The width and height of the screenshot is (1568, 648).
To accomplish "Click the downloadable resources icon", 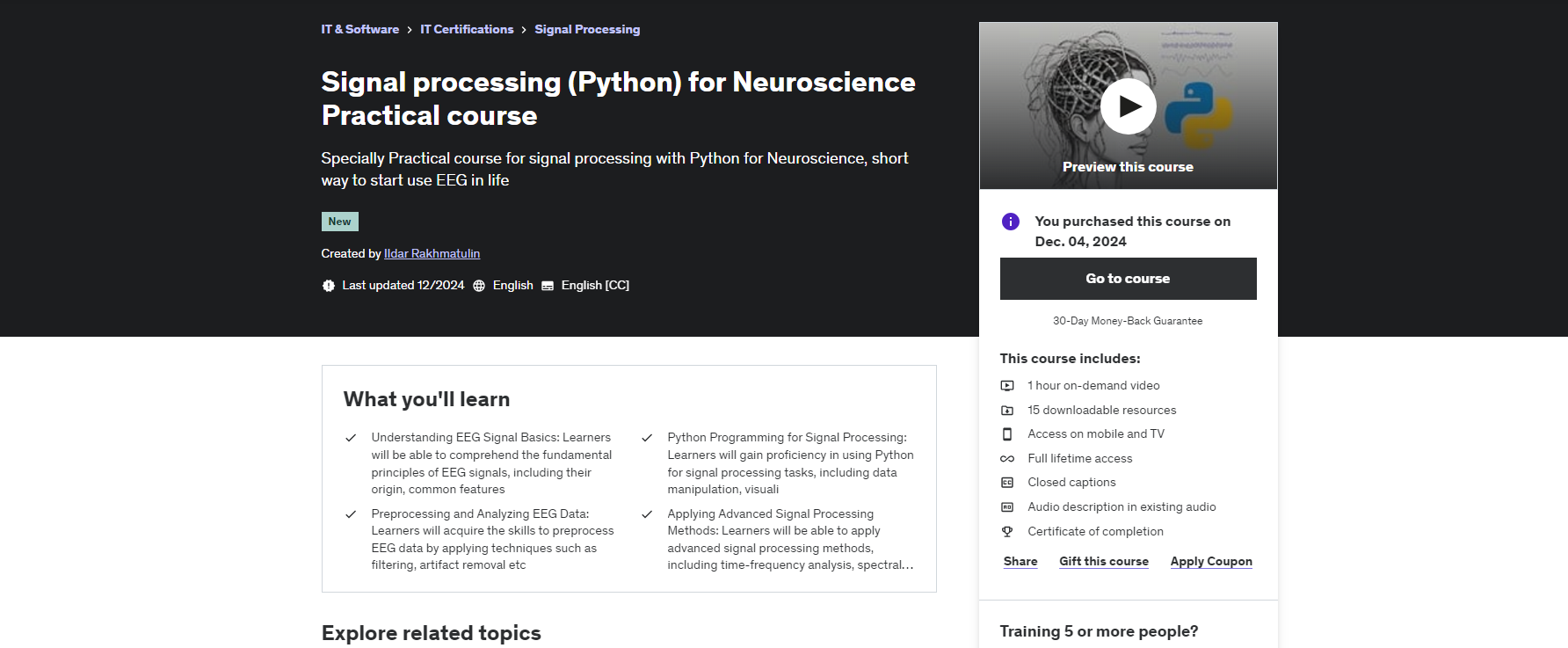I will click(x=1007, y=411).
